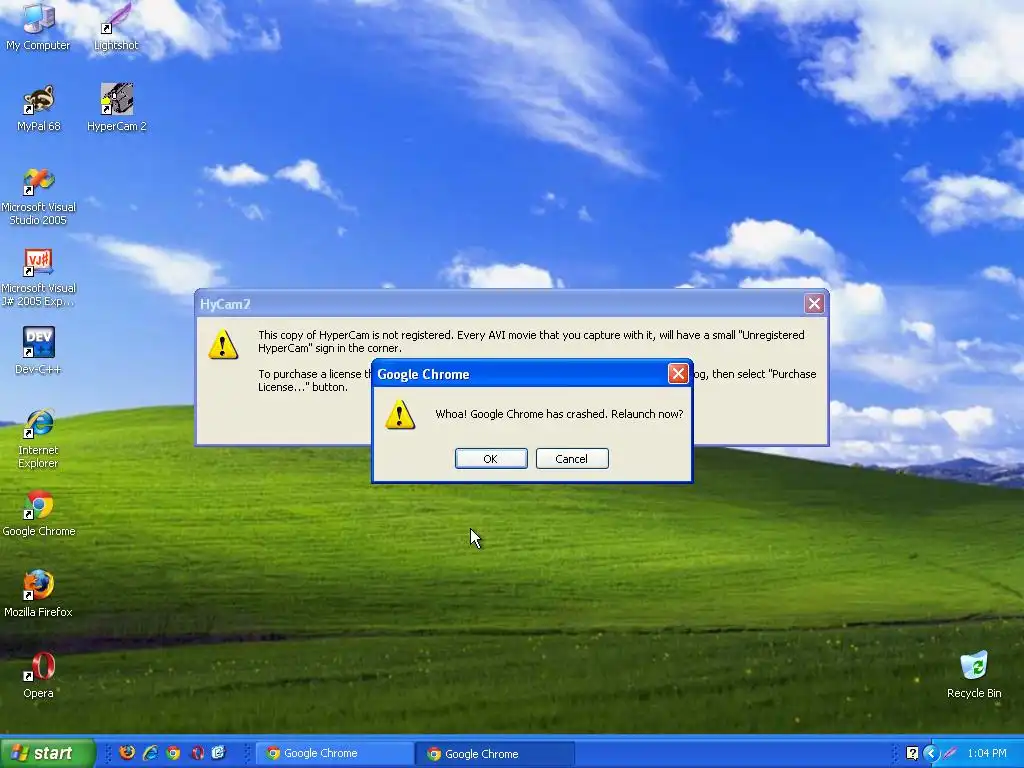The width and height of the screenshot is (1024, 768).
Task: Click OK to relaunch Google Chrome
Action: tap(491, 458)
